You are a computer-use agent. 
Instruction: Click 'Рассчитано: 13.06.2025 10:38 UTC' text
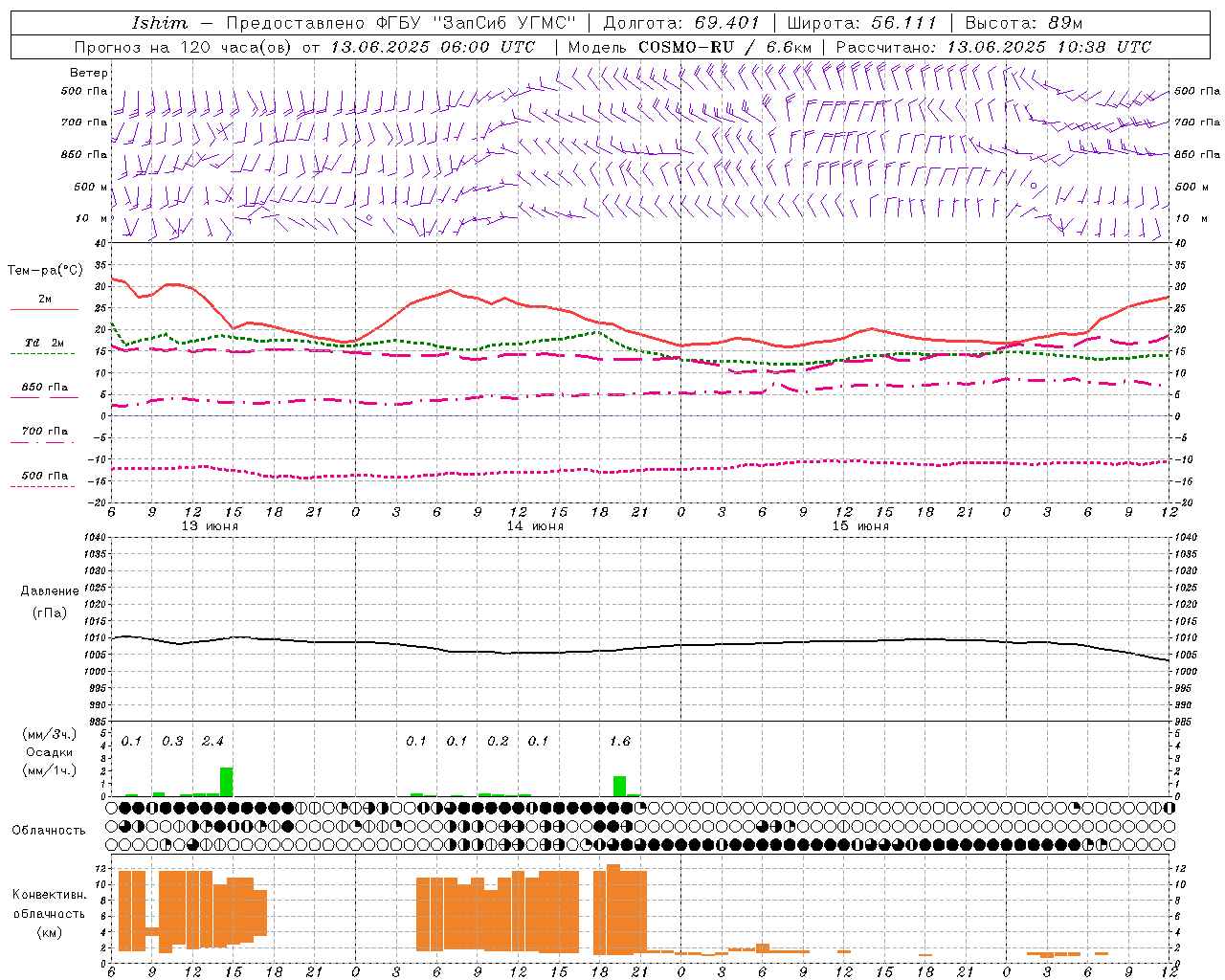coord(993,47)
